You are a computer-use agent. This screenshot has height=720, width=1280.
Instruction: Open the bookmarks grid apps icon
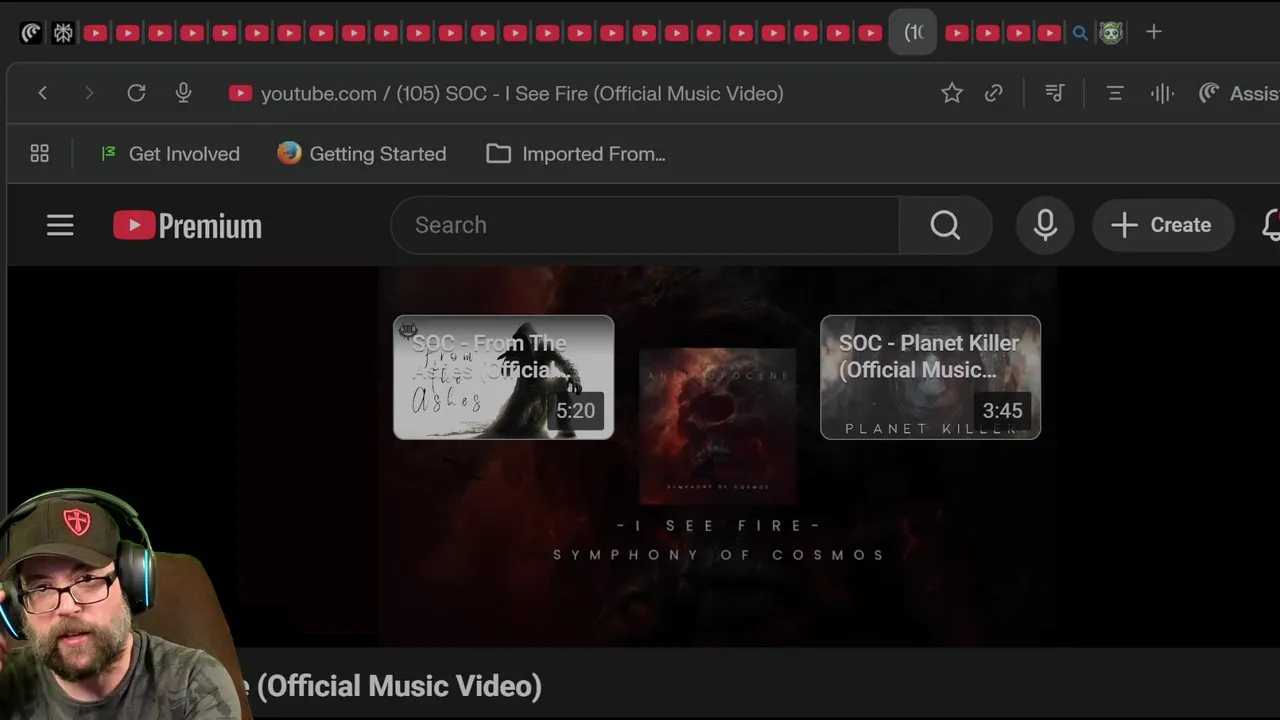pyautogui.click(x=40, y=154)
